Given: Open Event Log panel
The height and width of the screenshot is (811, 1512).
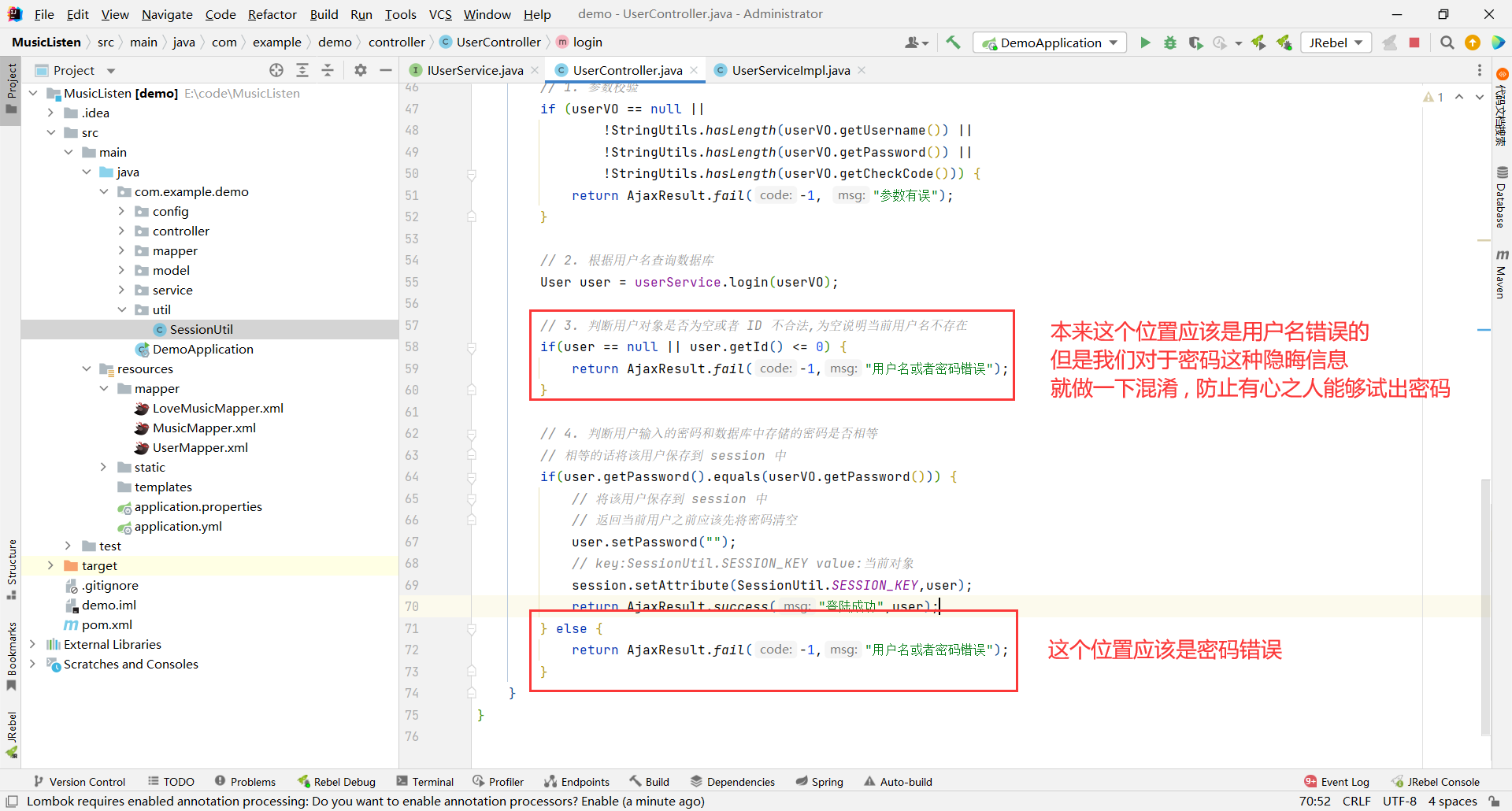Looking at the screenshot, I should 1336,782.
